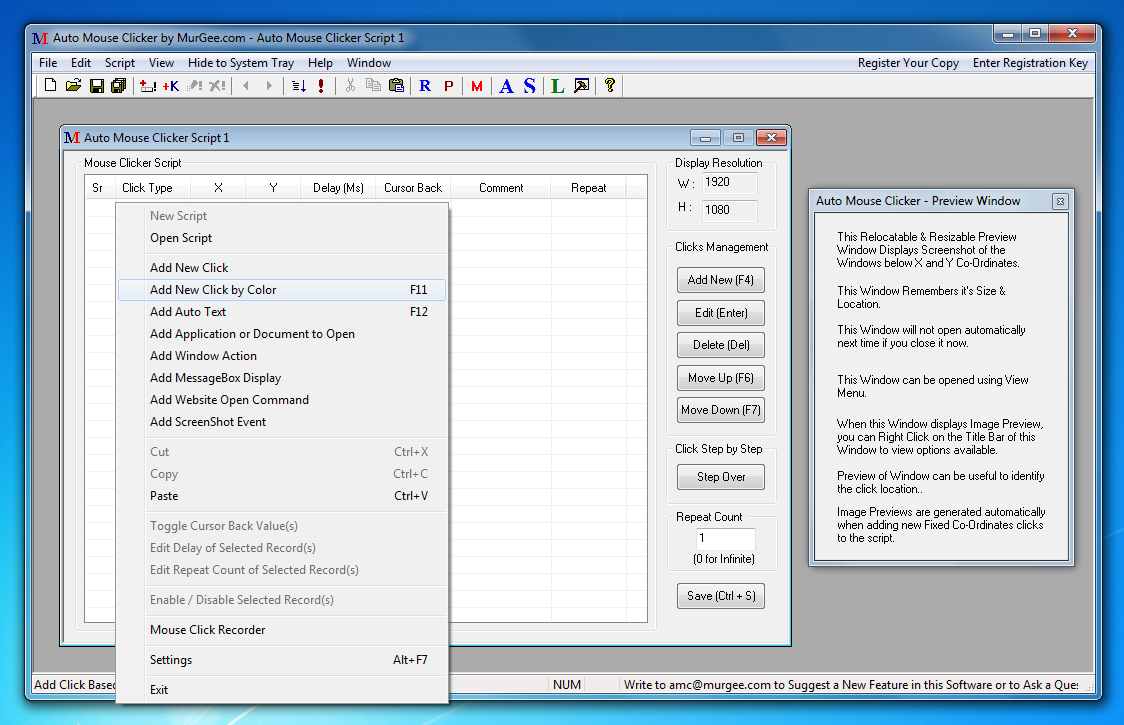Viewport: 1124px width, 725px height.
Task: Click the Move Down (F7) button
Action: (721, 410)
